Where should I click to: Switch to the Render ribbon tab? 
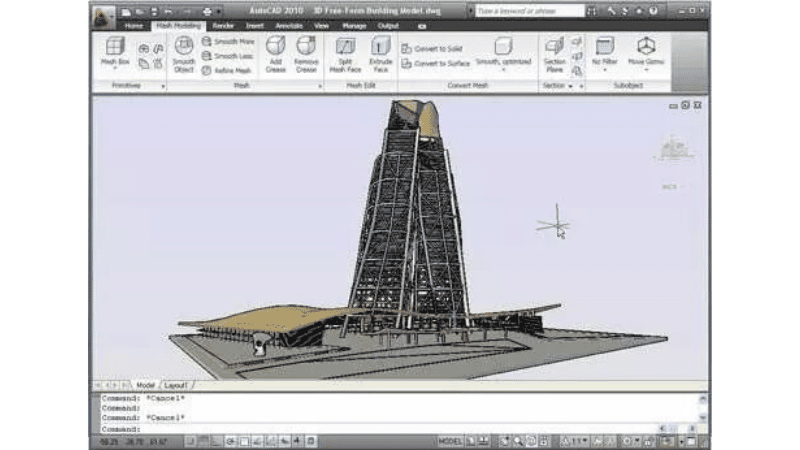[x=223, y=26]
